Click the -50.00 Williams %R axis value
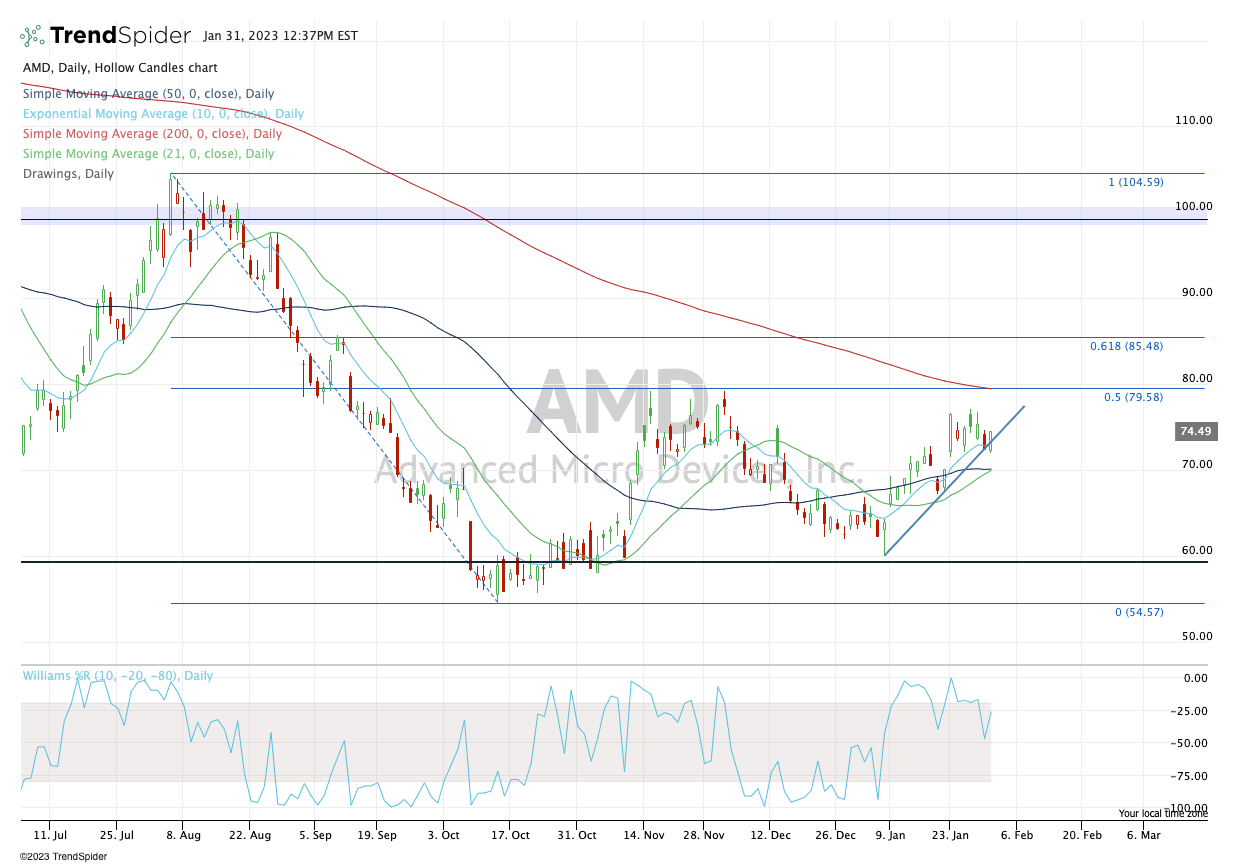1238x866 pixels. click(x=1191, y=743)
